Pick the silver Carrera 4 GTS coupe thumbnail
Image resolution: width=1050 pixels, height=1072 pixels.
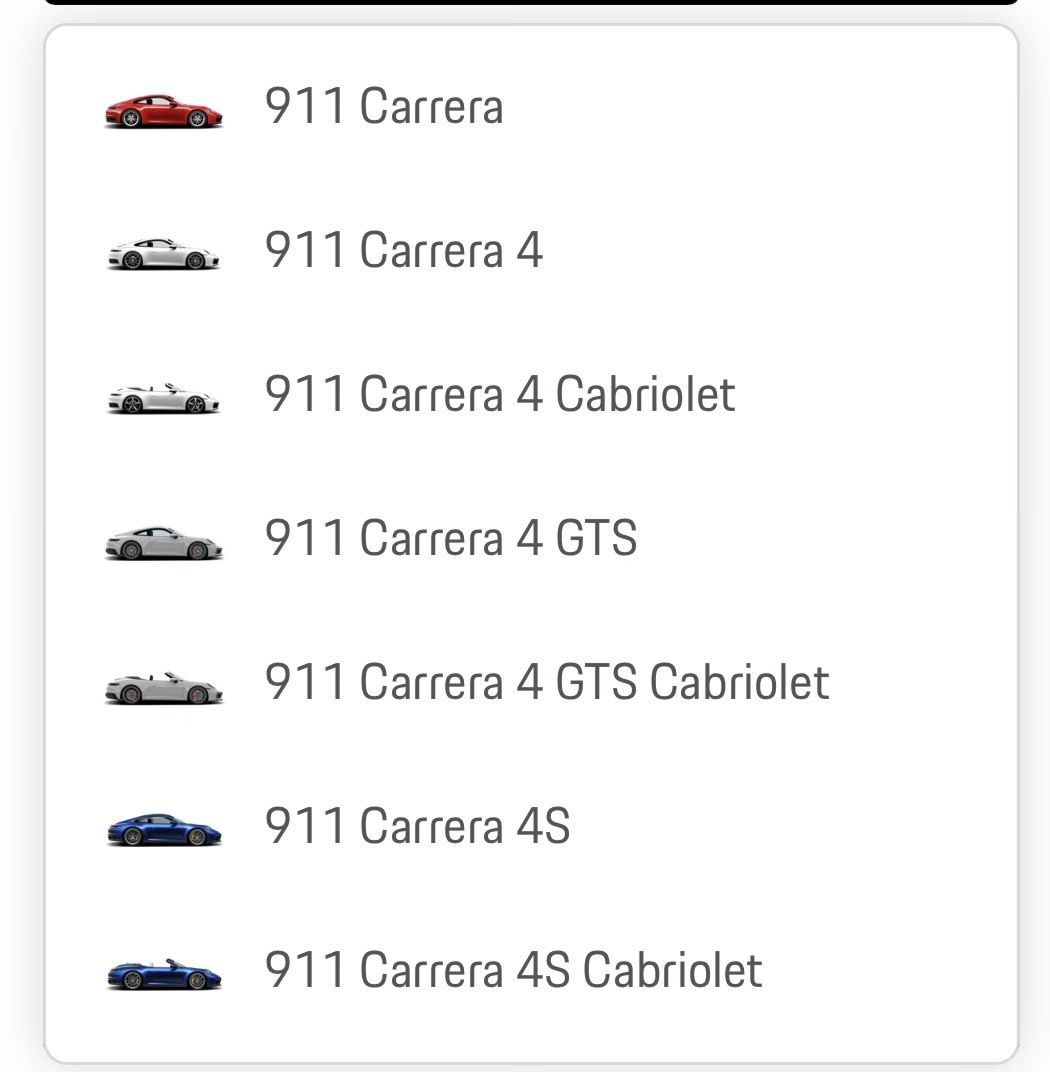pyautogui.click(x=163, y=543)
